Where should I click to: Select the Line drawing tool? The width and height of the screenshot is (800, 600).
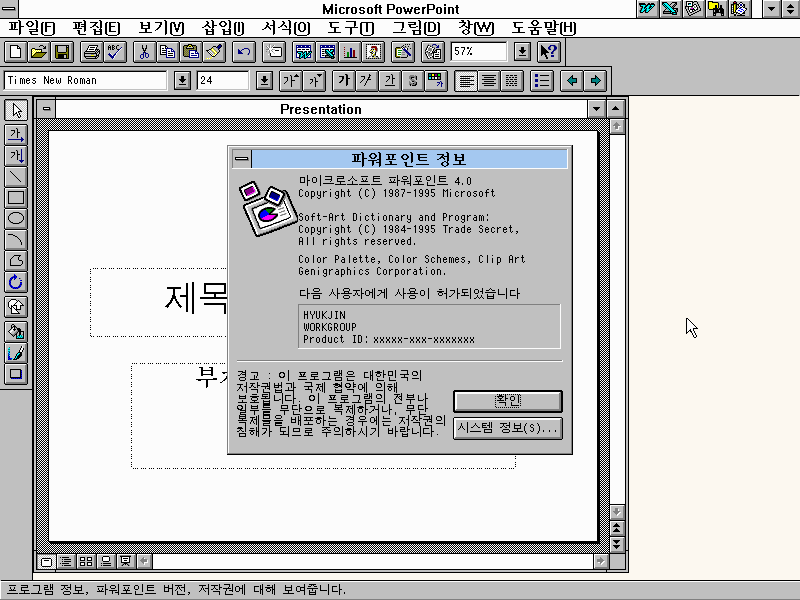[x=16, y=177]
